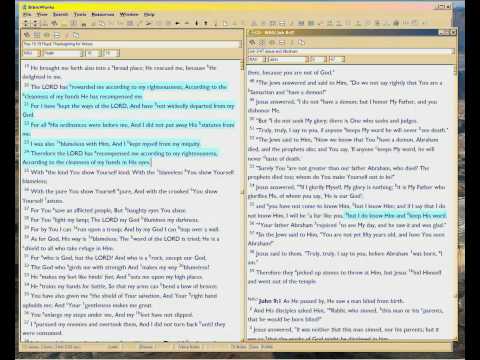Open the Tools menu
Viewport: 480px width, 360px height.
coord(80,14)
